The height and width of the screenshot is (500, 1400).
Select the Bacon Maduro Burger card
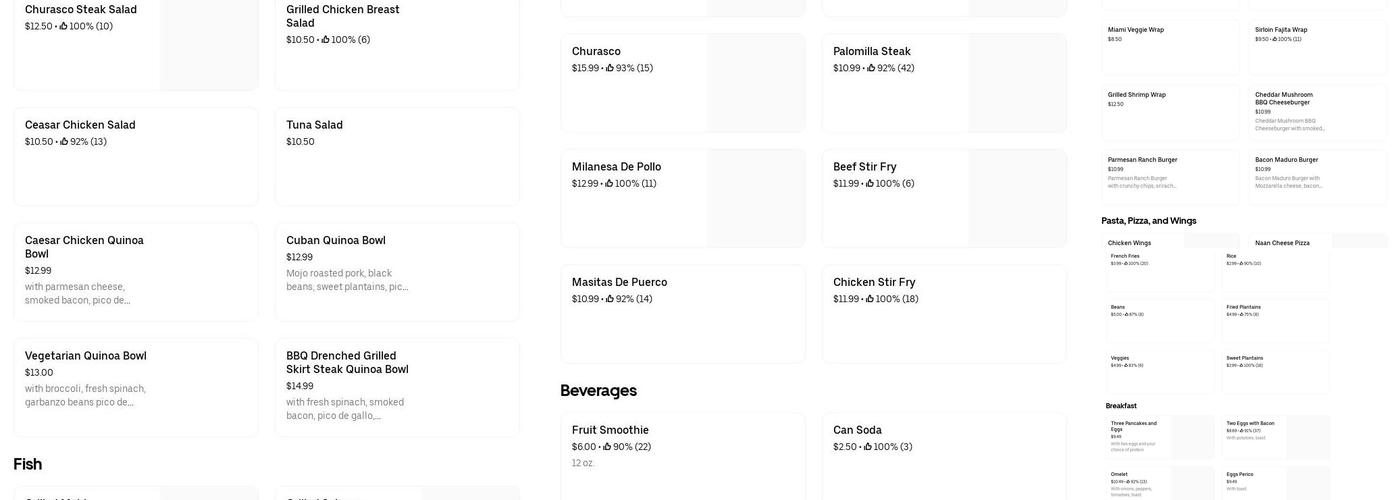[x=1317, y=177]
